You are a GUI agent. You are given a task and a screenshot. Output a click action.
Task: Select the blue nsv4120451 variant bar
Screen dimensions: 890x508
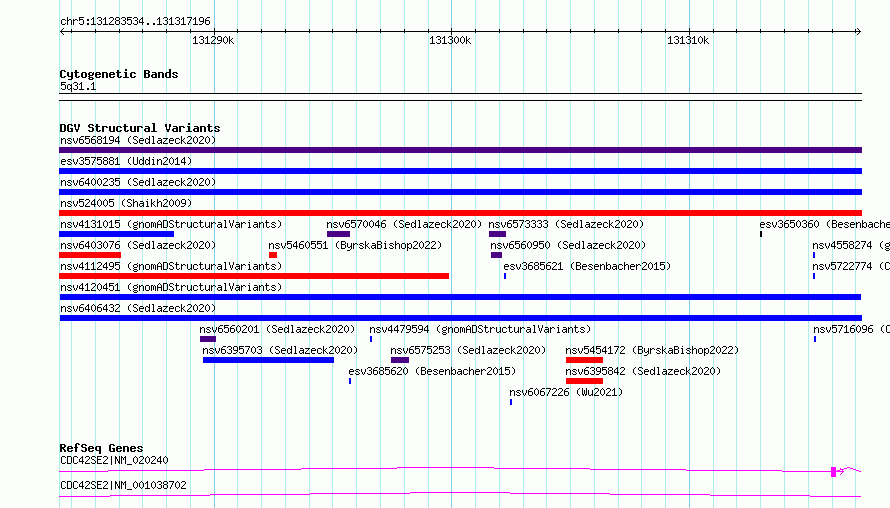(460, 297)
